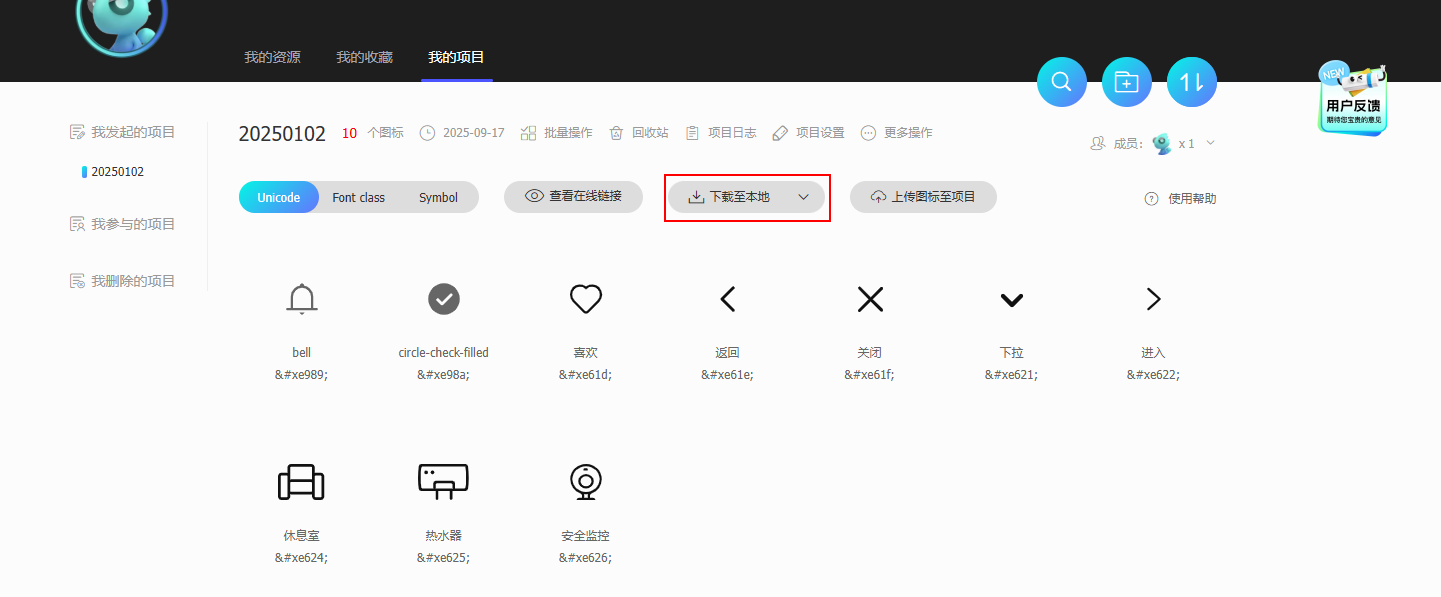Click 上传图标至项目 upload button
Image resolution: width=1441 pixels, height=597 pixels.
pos(923,197)
